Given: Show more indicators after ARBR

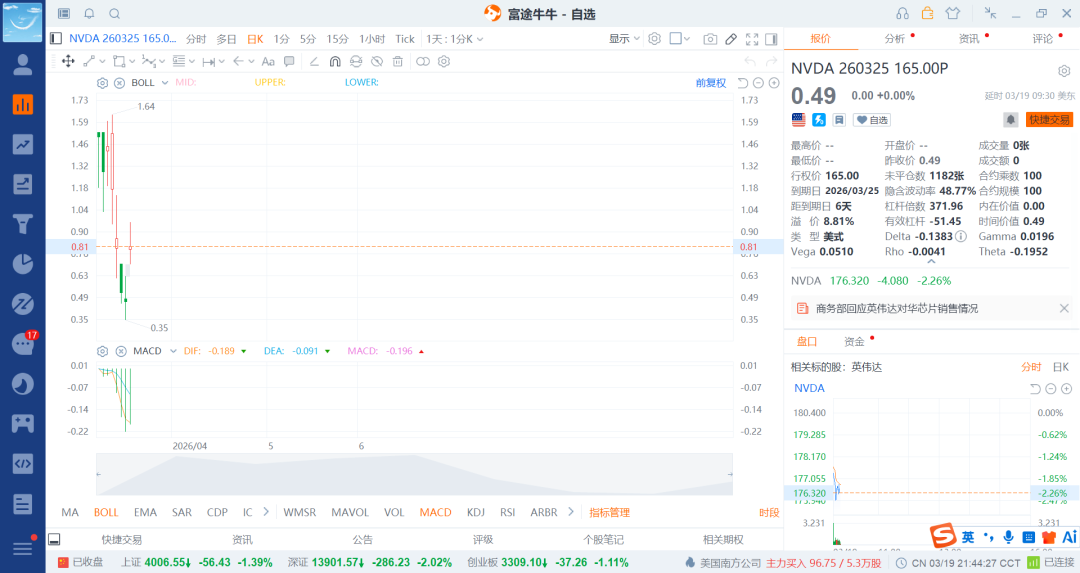Looking at the screenshot, I should [x=570, y=512].
